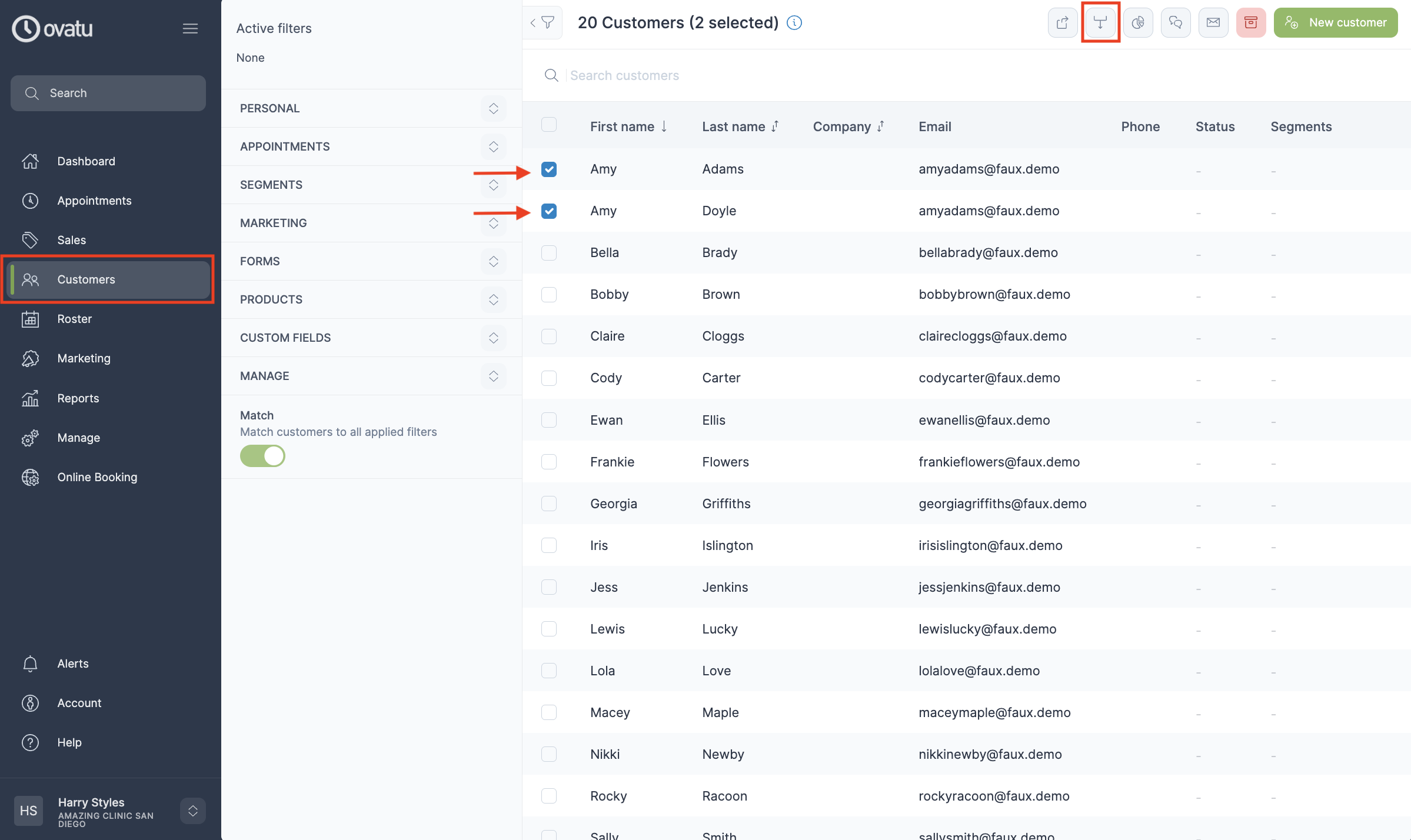The width and height of the screenshot is (1411, 840).
Task: Click the Lola Love last name
Action: tap(716, 671)
